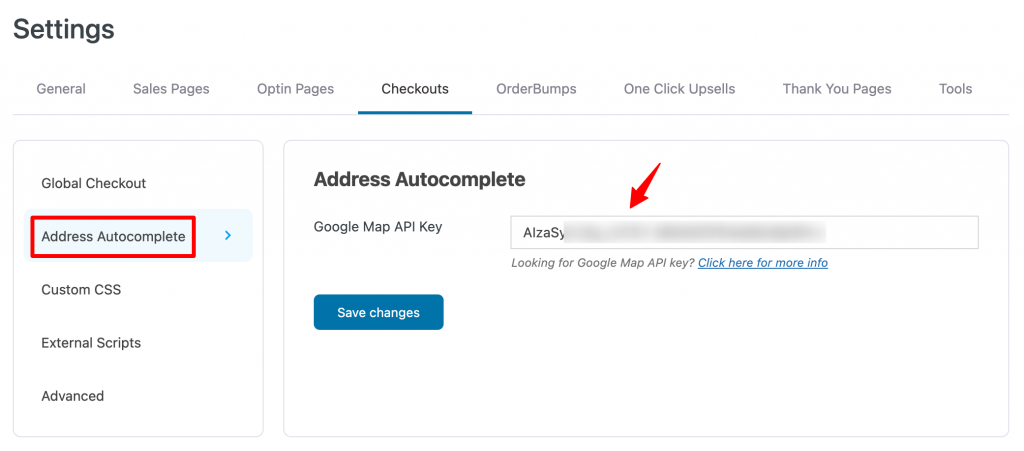Viewport: 1024px width, 451px height.
Task: Select the Checkouts tab
Action: 415,89
